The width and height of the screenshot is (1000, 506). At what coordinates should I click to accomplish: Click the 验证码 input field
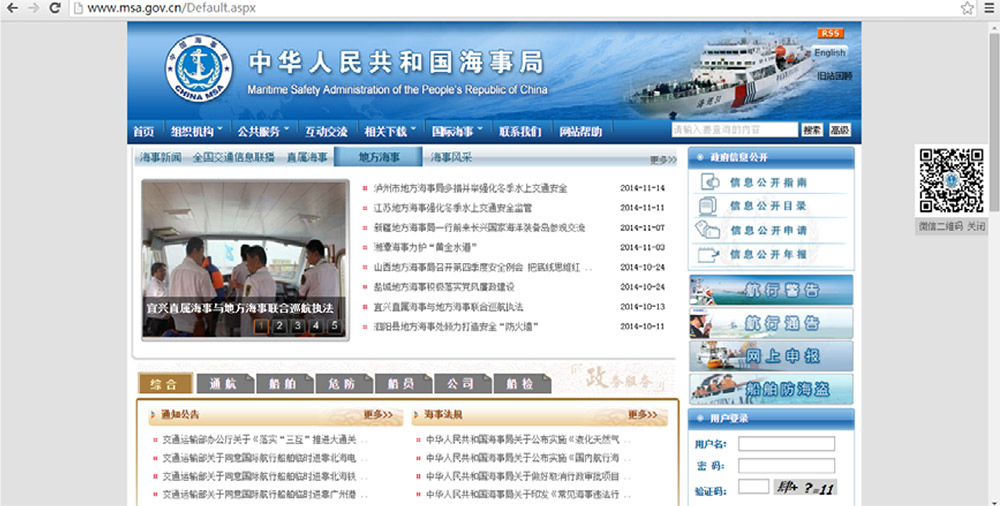click(x=753, y=487)
